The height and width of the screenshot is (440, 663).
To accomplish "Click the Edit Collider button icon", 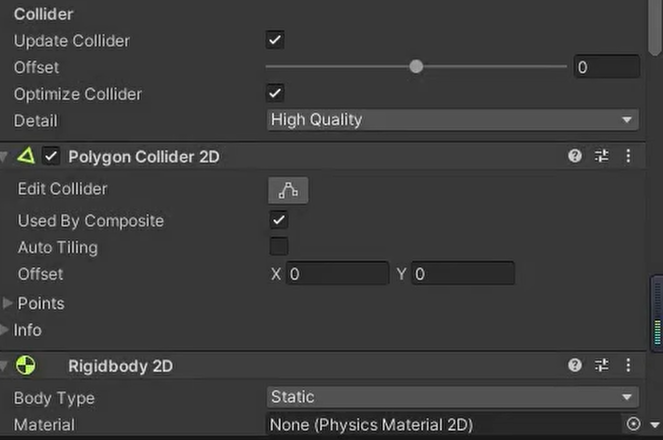I will [288, 190].
